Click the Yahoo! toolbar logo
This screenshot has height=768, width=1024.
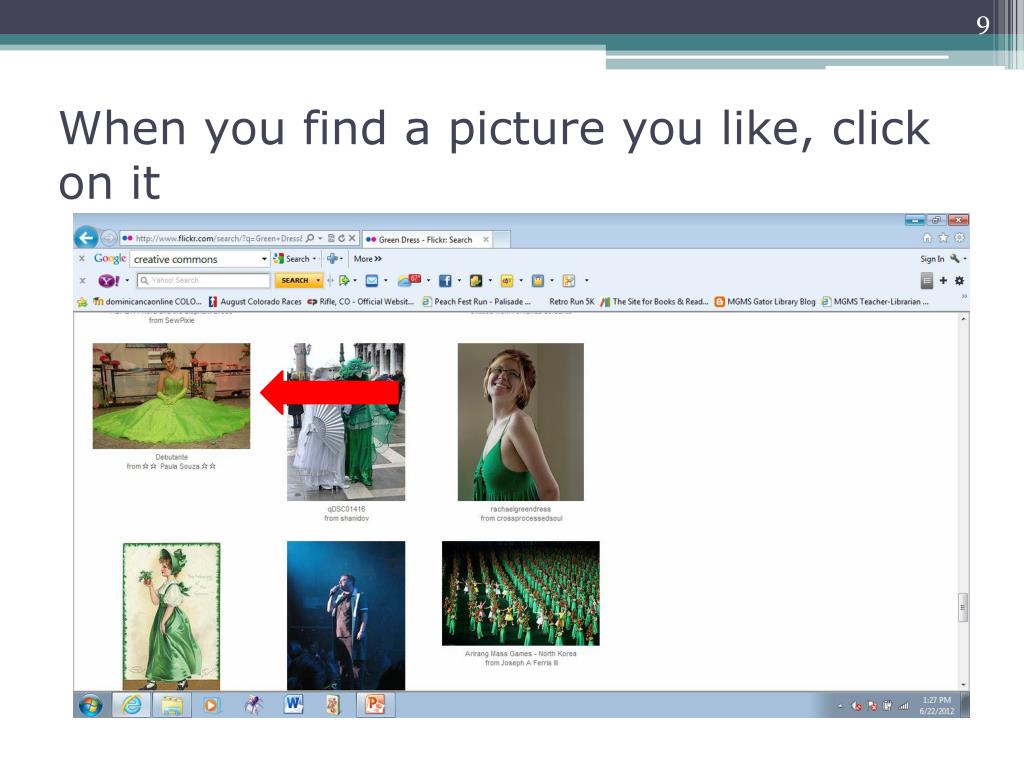click(x=108, y=281)
